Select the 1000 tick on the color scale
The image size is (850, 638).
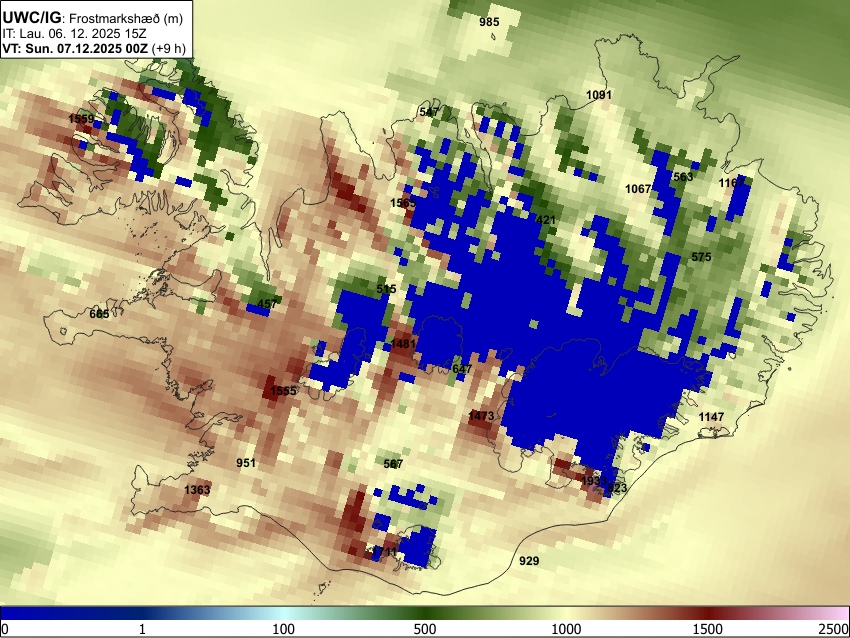[566, 629]
